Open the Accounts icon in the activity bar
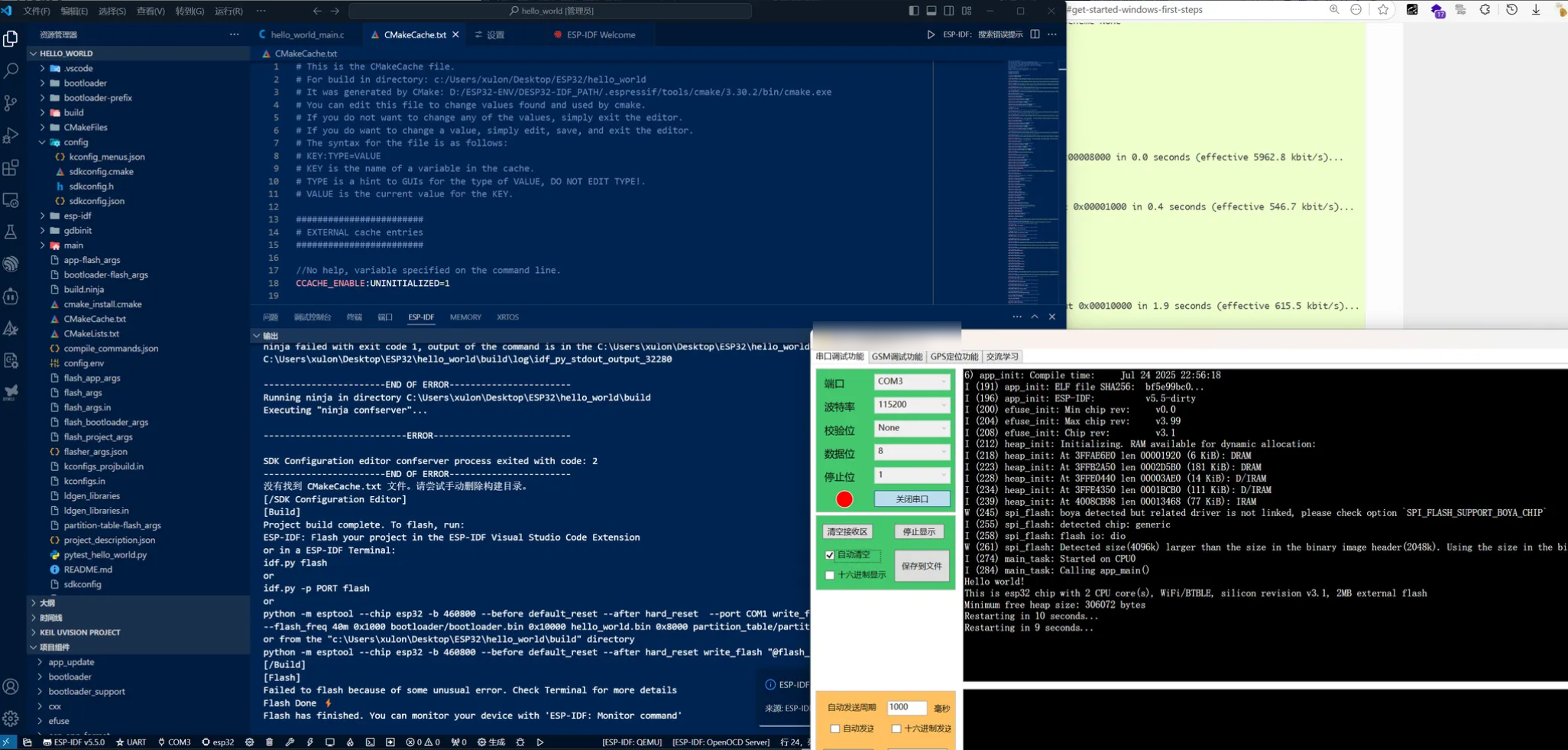Image resolution: width=1568 pixels, height=750 pixels. pos(11,687)
